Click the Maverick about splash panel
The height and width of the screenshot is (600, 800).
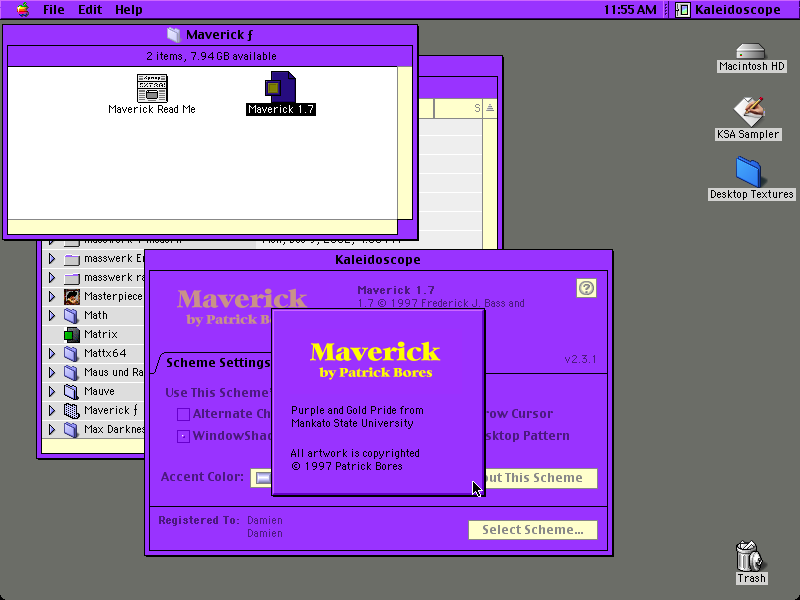tap(378, 402)
